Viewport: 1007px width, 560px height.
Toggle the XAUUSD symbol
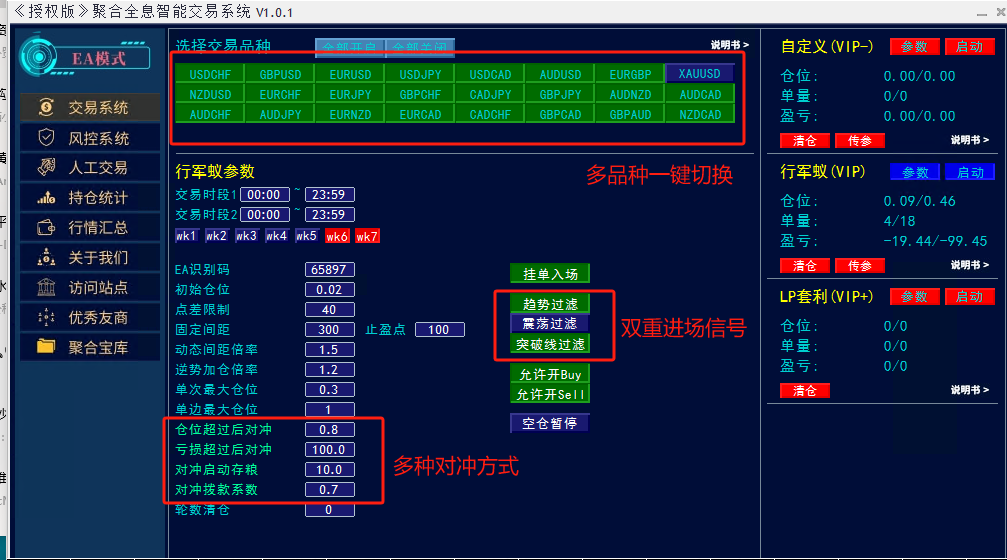coord(699,74)
